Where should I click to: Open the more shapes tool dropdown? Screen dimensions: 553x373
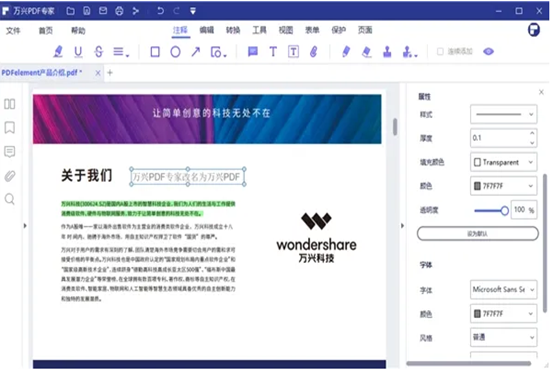pyautogui.click(x=218, y=52)
